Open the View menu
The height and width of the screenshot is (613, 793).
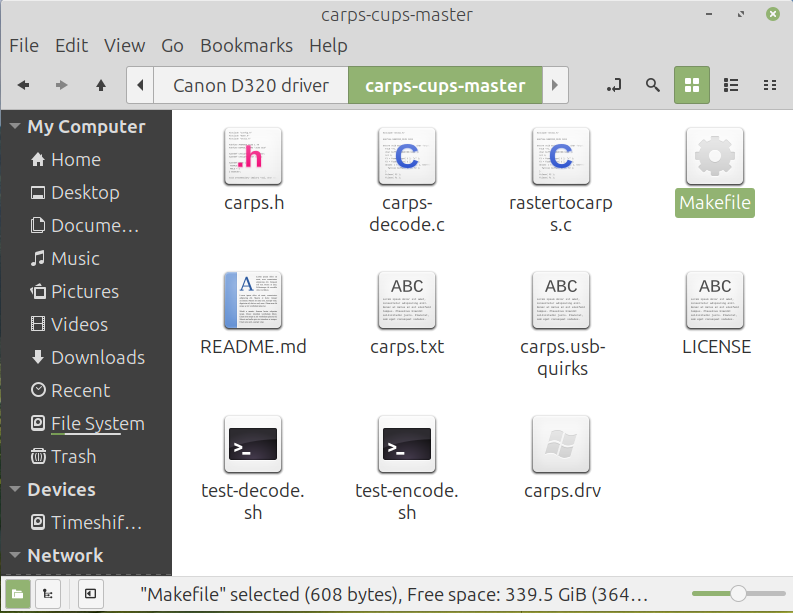click(x=124, y=46)
